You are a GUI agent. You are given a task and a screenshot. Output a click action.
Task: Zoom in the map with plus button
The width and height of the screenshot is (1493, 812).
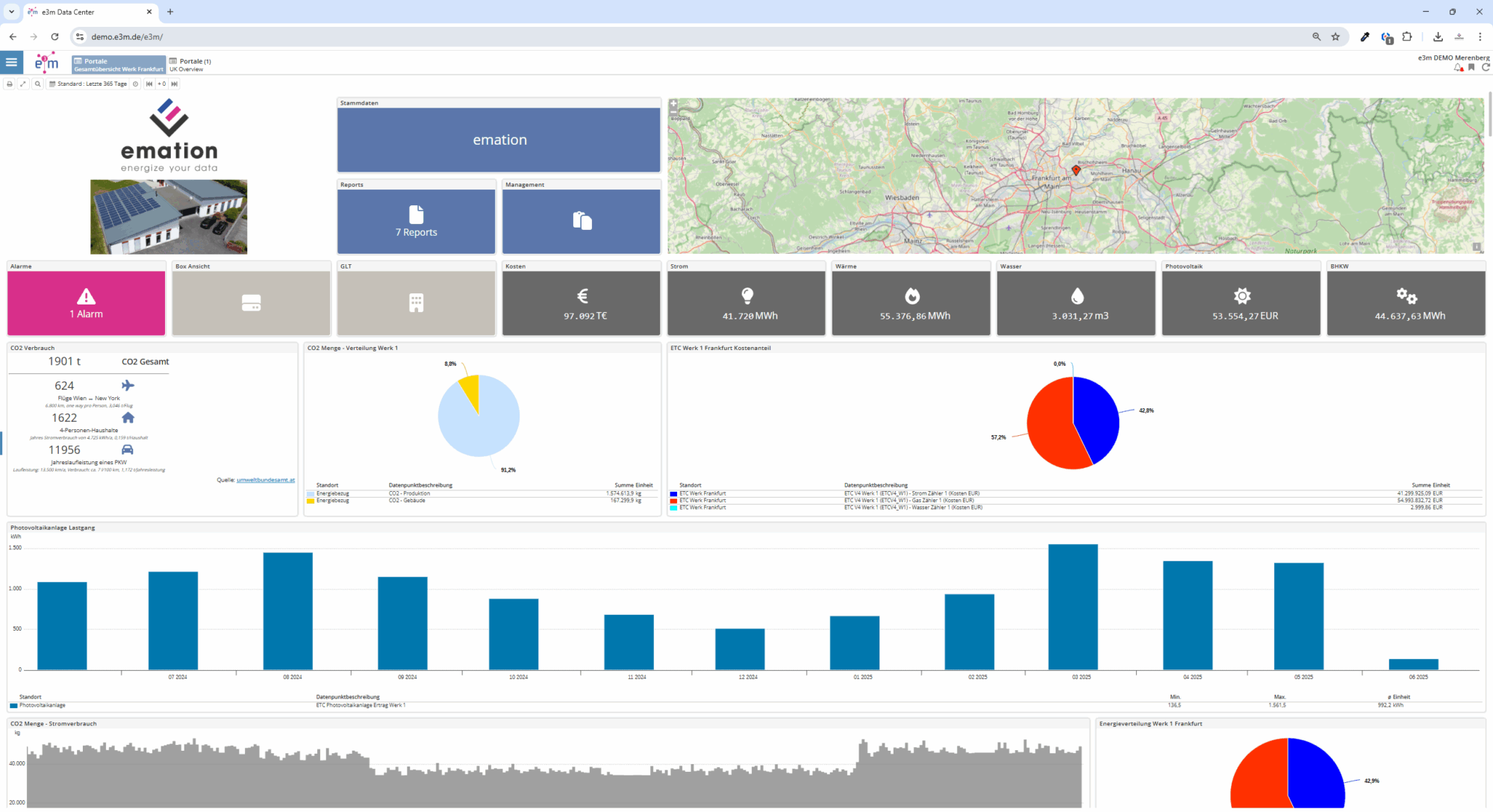click(673, 105)
